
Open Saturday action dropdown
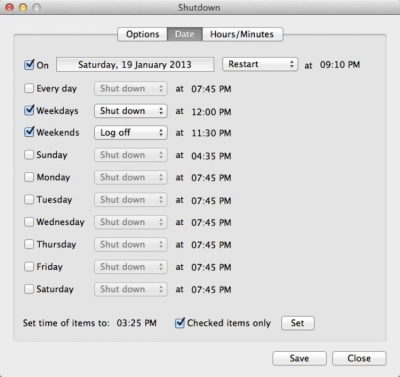click(131, 289)
